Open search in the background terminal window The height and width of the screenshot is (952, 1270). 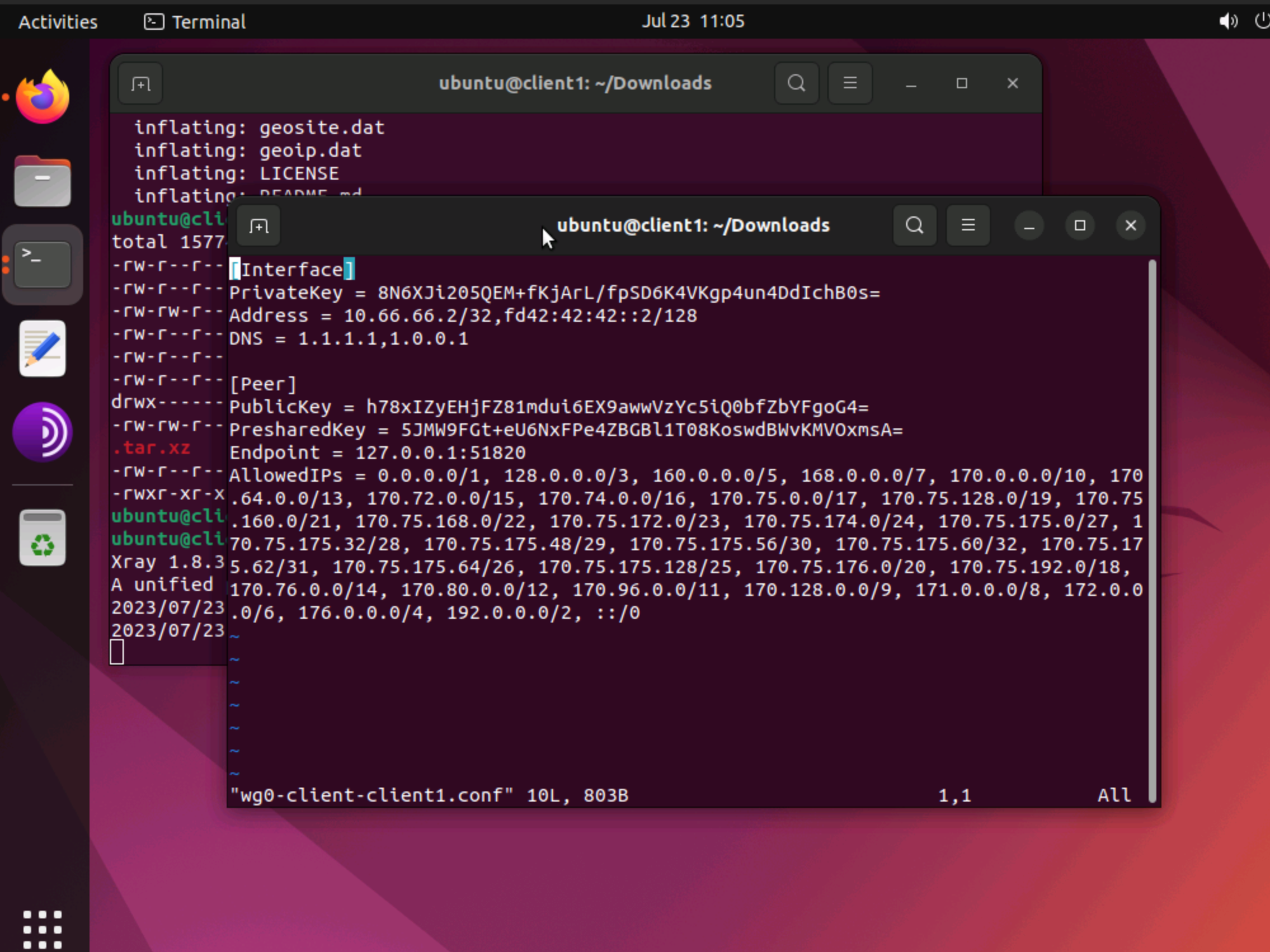tap(796, 83)
